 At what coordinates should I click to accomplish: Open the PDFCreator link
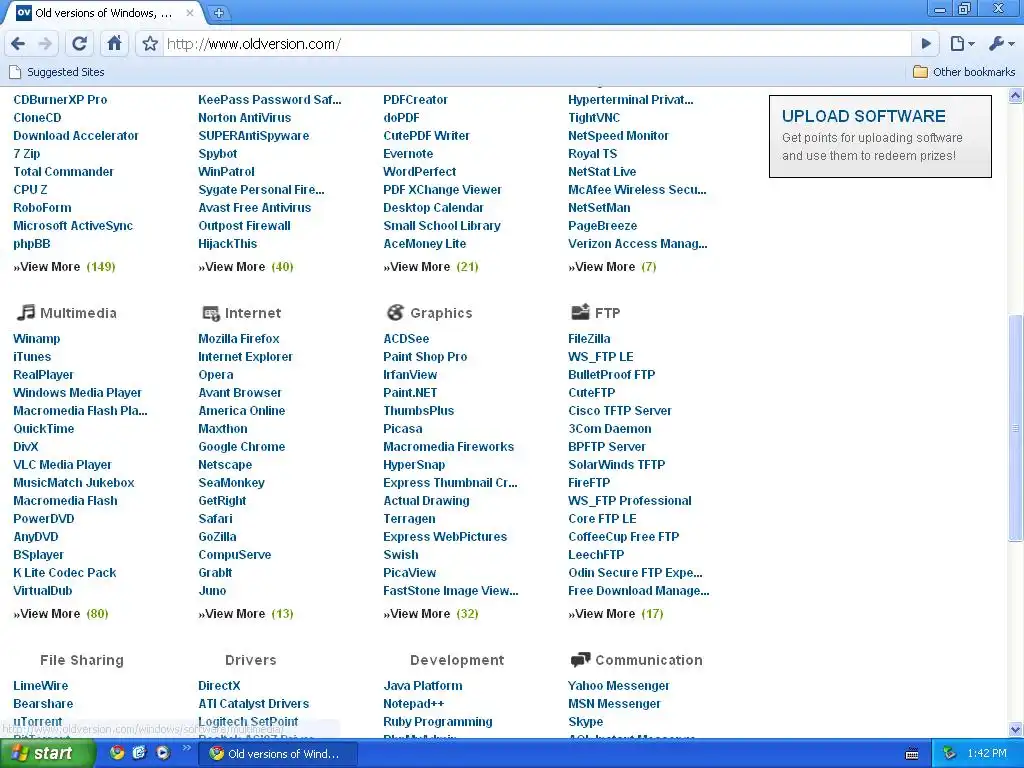pos(415,99)
